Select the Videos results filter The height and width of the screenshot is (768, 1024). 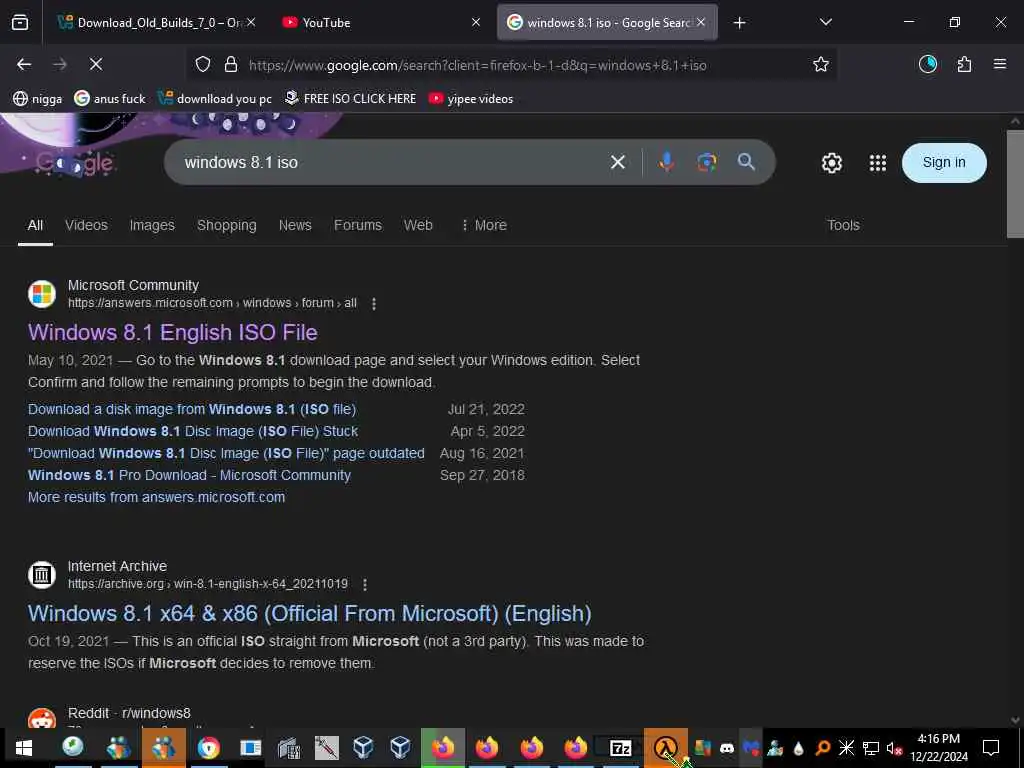pyautogui.click(x=86, y=225)
